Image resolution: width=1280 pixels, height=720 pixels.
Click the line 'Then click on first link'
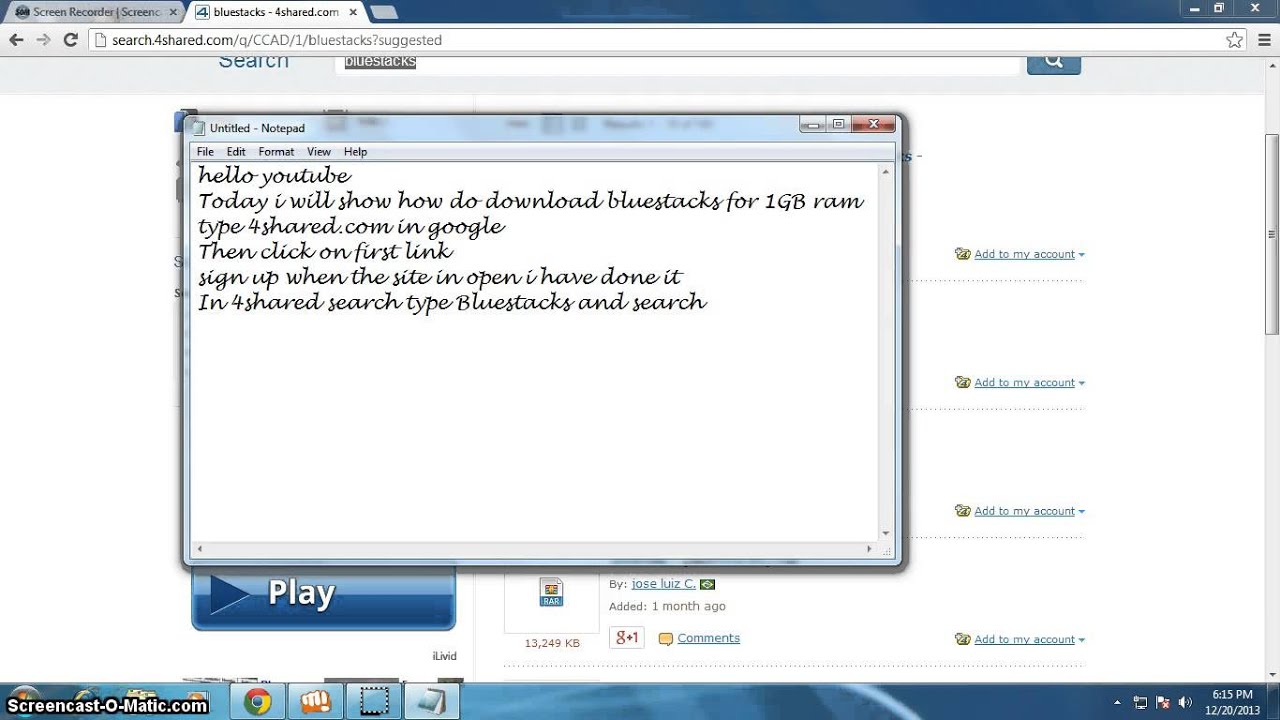[325, 251]
